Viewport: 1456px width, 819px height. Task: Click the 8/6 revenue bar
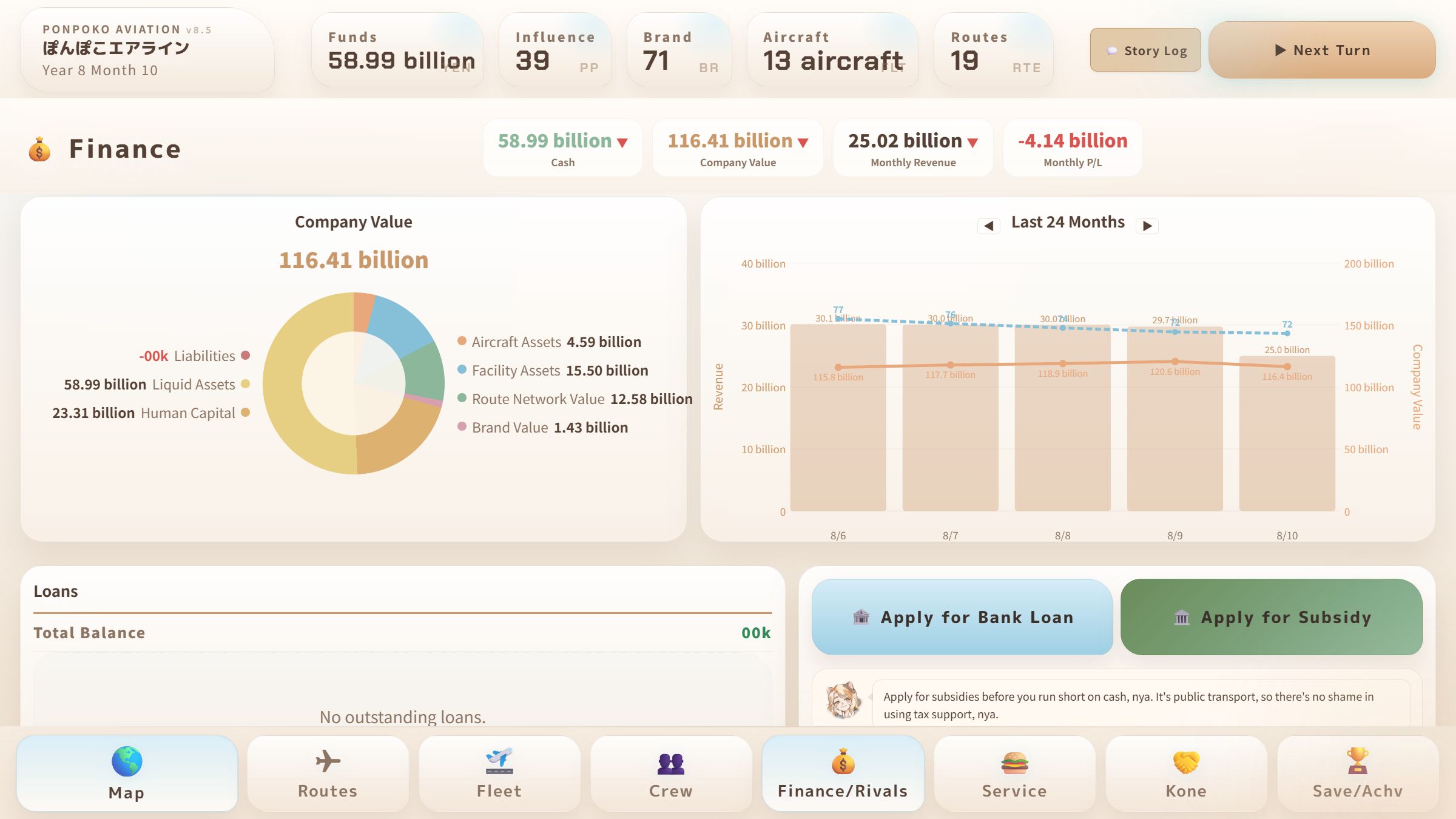pos(838,418)
